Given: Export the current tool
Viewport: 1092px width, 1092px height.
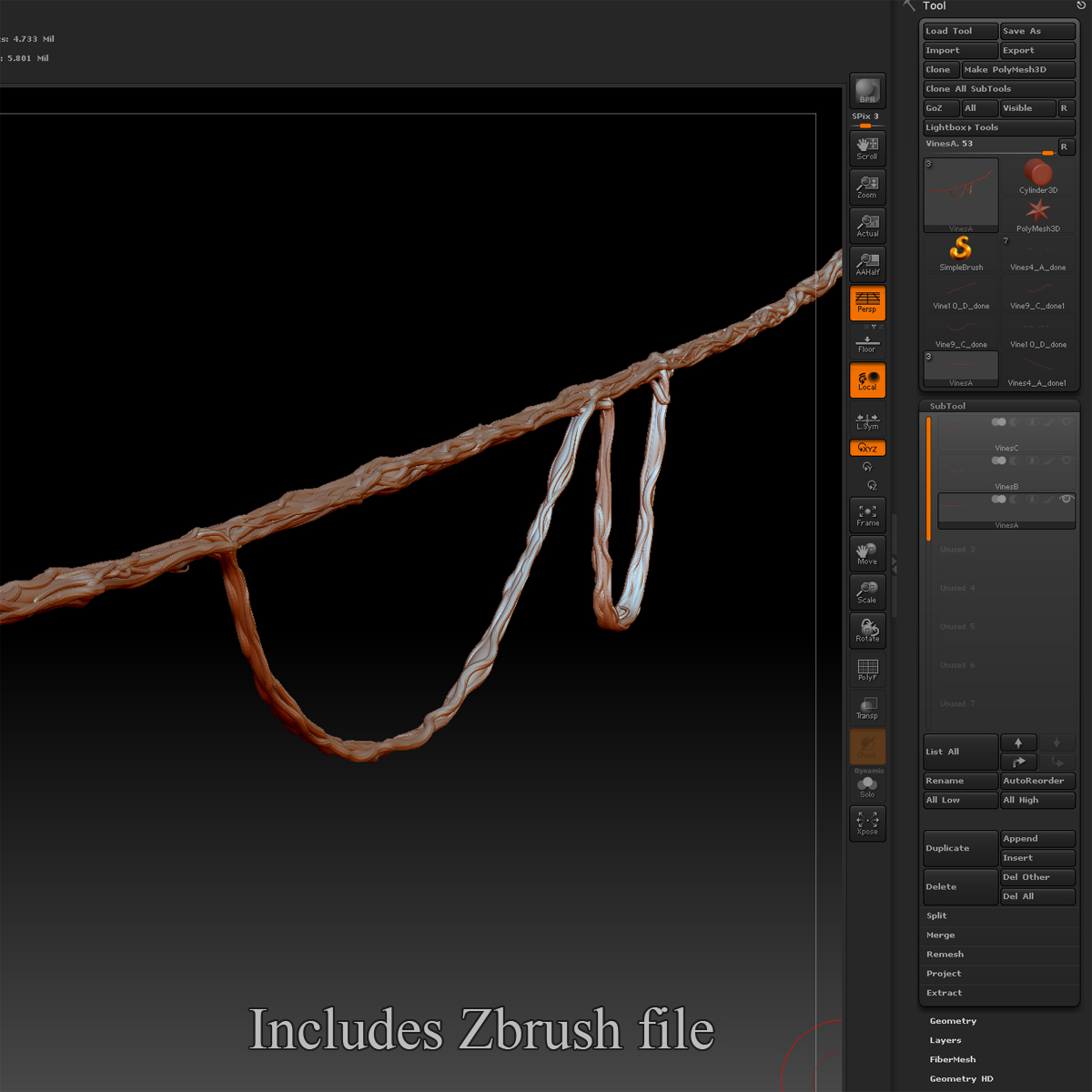Looking at the screenshot, I should click(1037, 51).
